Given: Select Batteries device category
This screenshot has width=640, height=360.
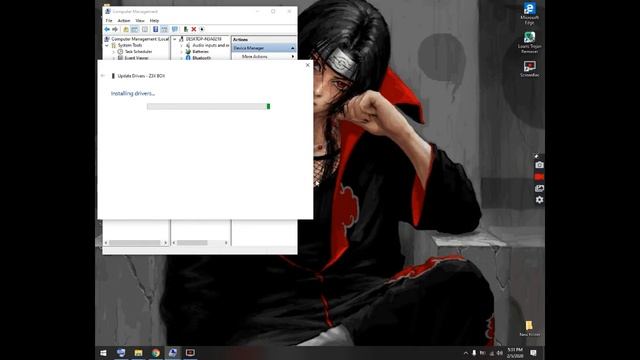Looking at the screenshot, I should point(200,52).
